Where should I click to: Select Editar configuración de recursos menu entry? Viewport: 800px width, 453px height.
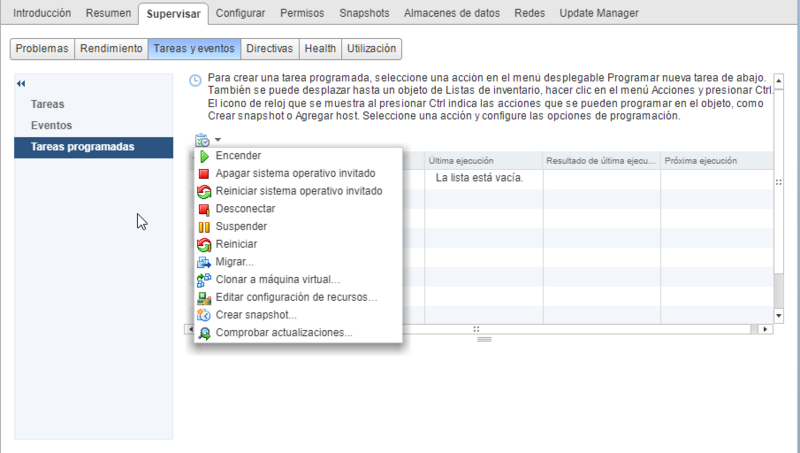click(296, 297)
